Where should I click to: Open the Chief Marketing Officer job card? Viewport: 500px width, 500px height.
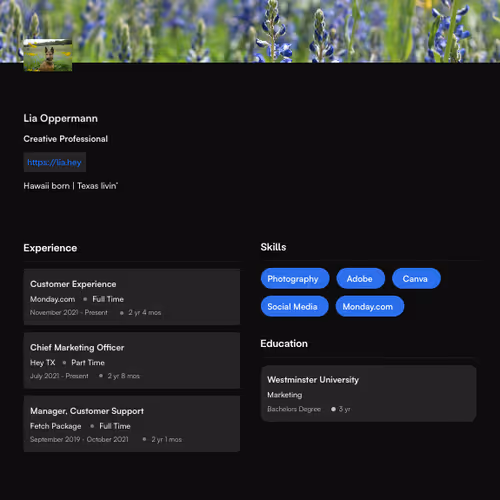pyautogui.click(x=132, y=360)
